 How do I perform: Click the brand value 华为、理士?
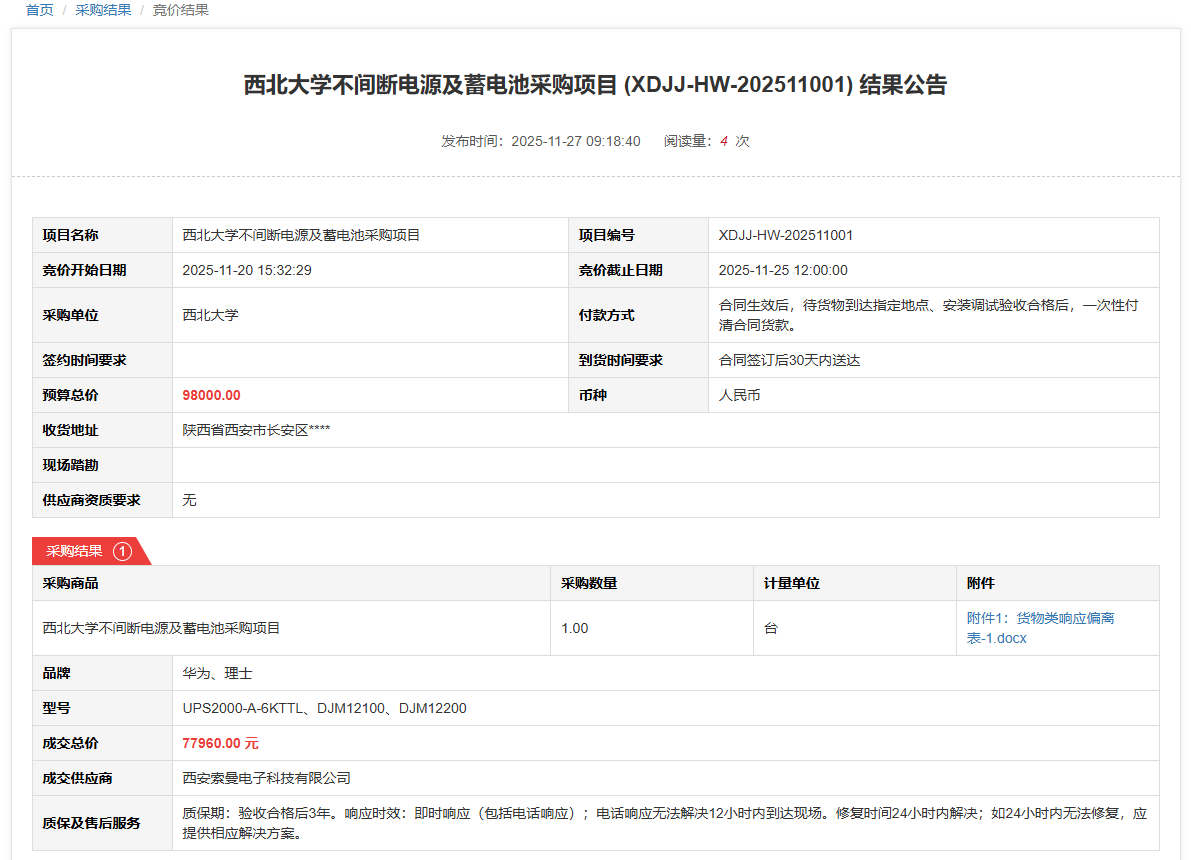(x=217, y=673)
